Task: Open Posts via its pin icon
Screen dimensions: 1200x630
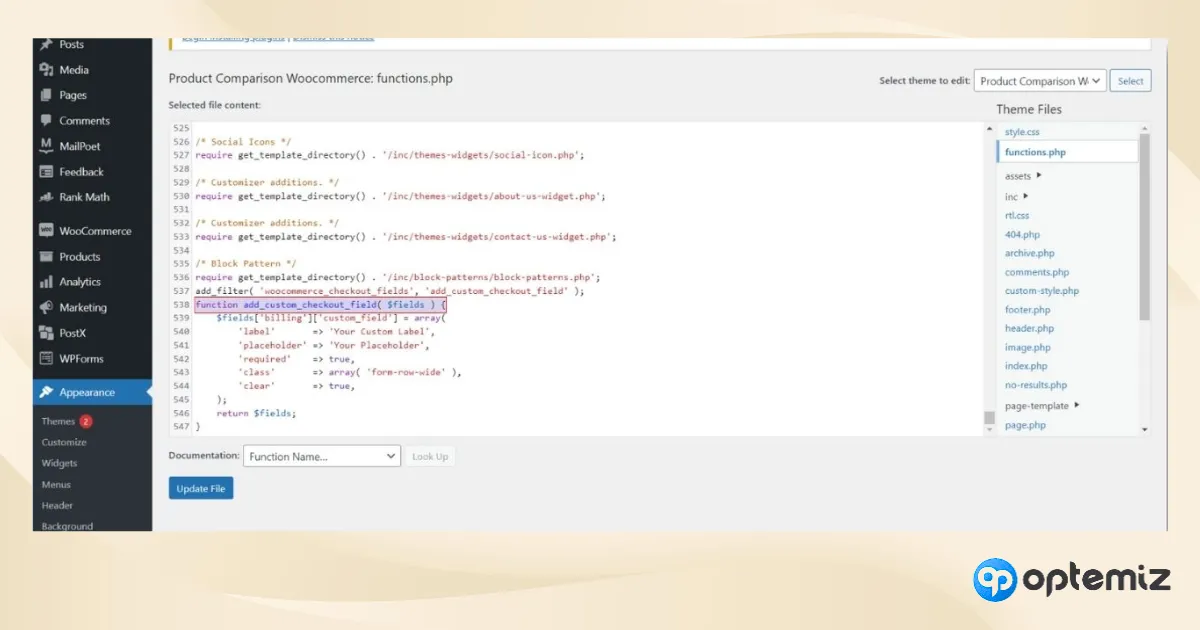Action: tap(46, 45)
